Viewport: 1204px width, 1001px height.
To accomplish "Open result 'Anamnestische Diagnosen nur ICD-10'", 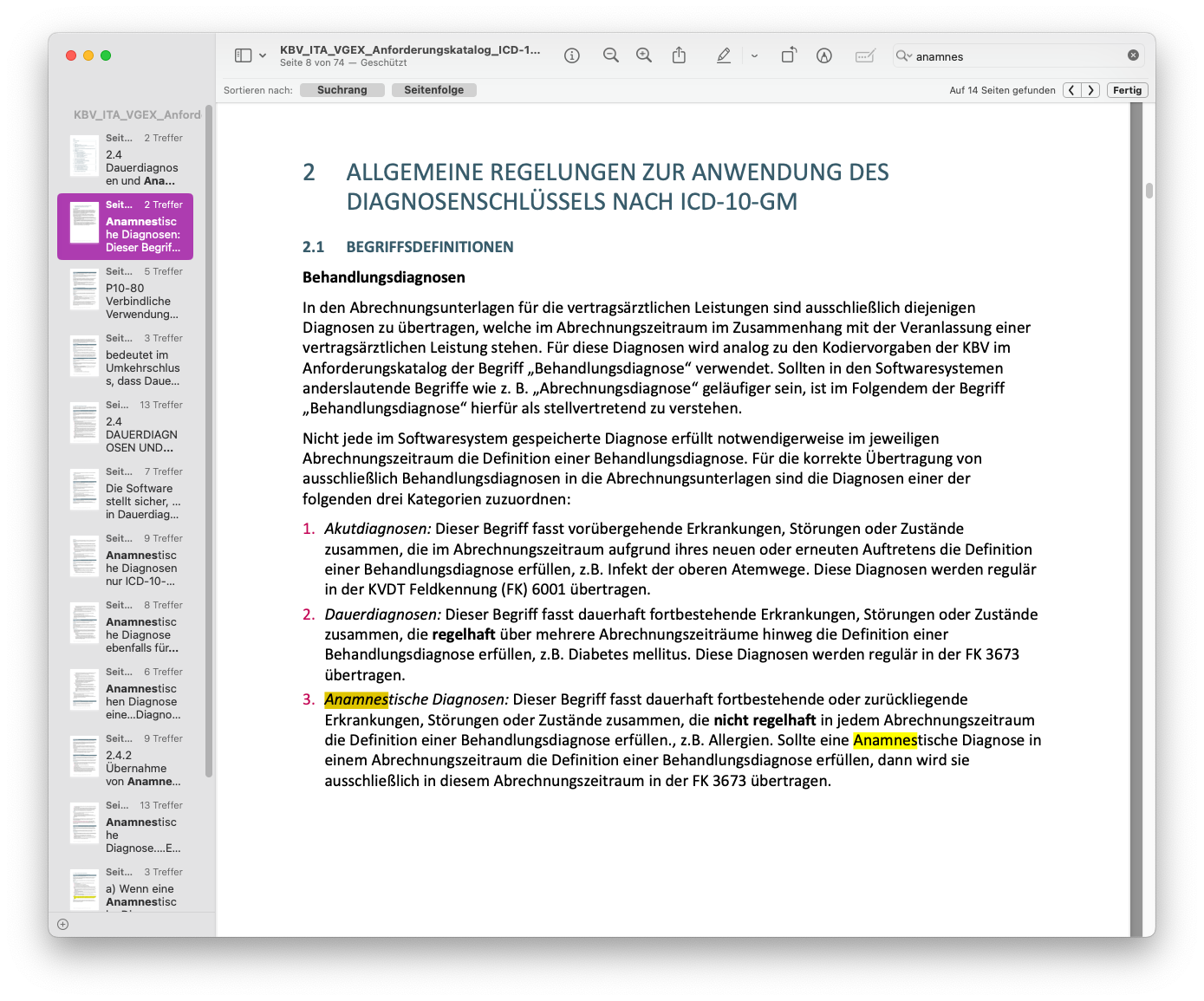I will [125, 560].
